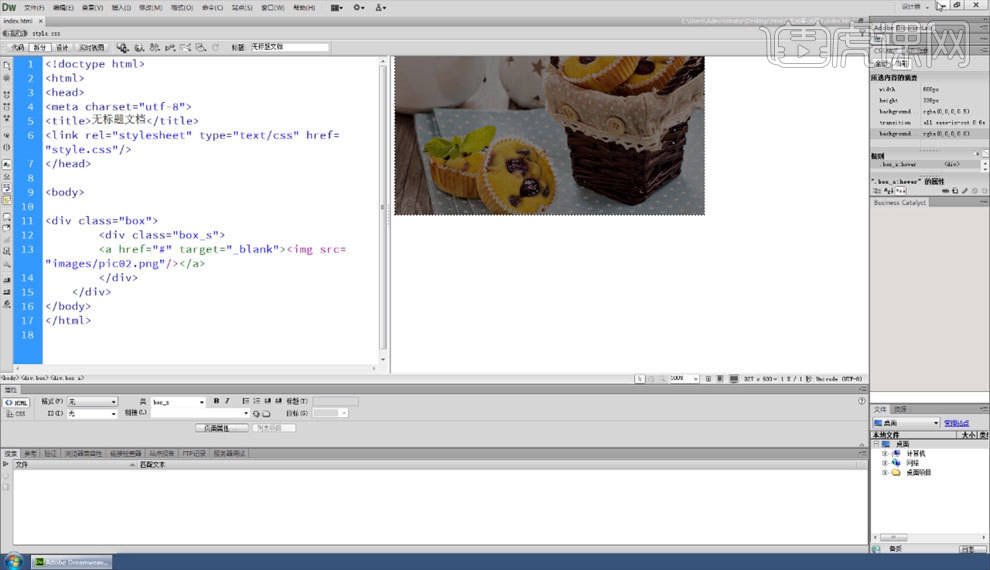Image resolution: width=990 pixels, height=570 pixels.
Task: Click the browse for file folder icon
Action: click(266, 413)
